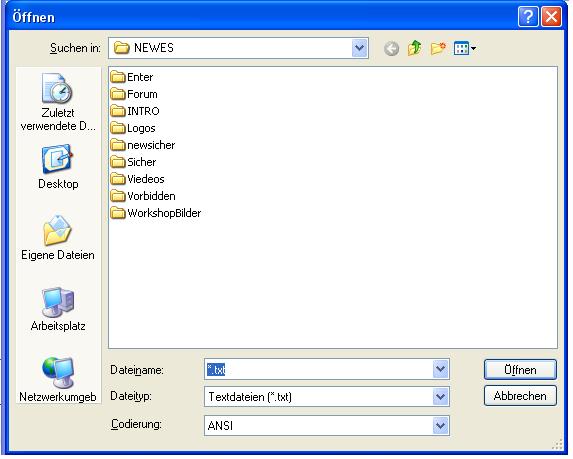Expand the Dateiname dropdown arrow
This screenshot has height=459, width=573.
coord(441,369)
